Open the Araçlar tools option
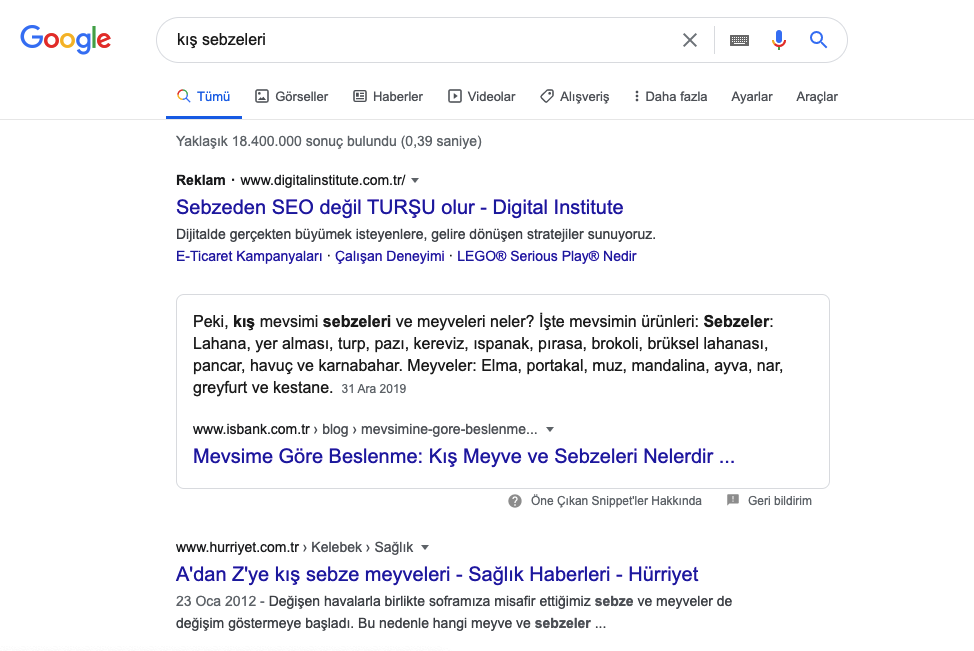974x651 pixels. (817, 96)
